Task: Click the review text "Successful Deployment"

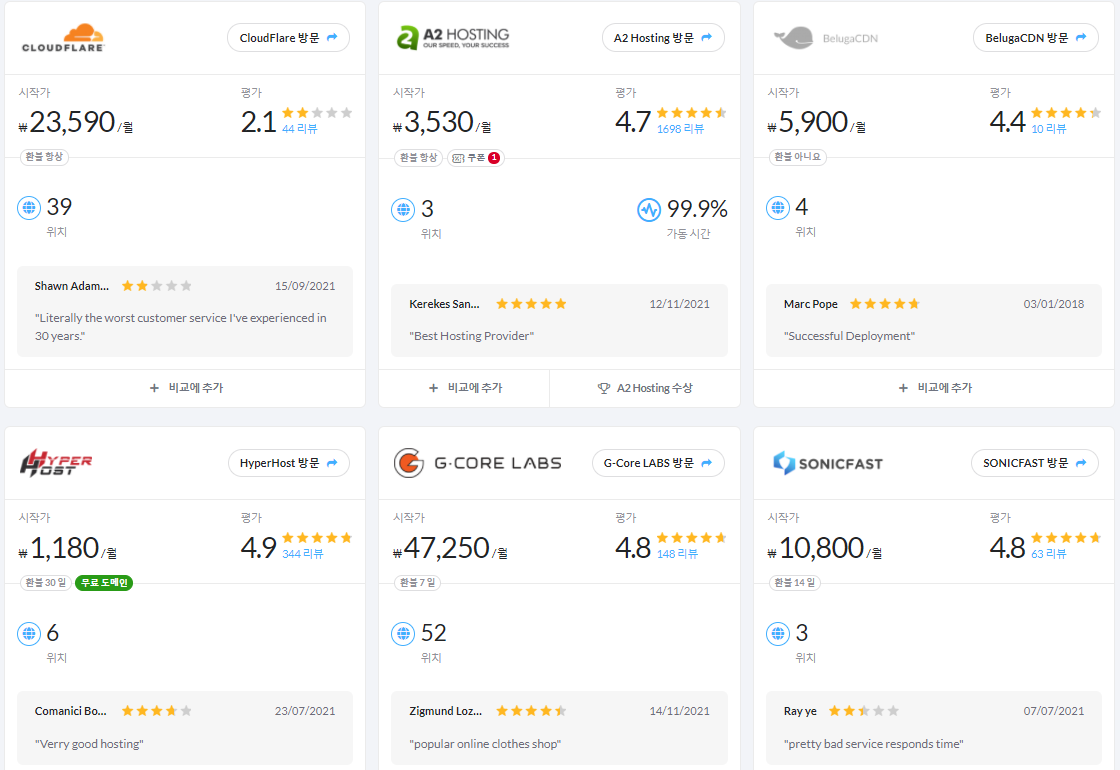Action: point(849,336)
